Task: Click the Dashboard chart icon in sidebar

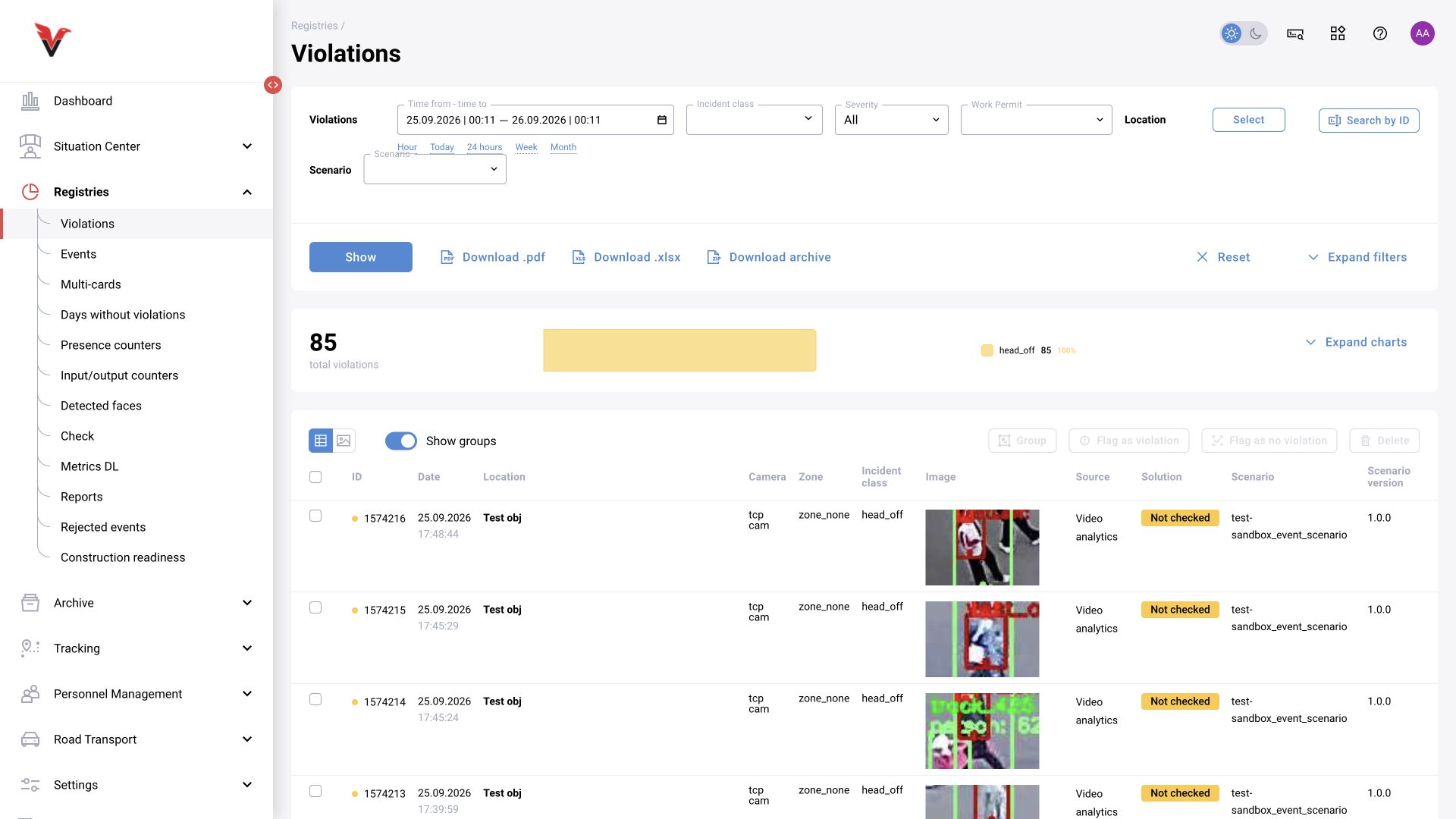Action: (30, 101)
